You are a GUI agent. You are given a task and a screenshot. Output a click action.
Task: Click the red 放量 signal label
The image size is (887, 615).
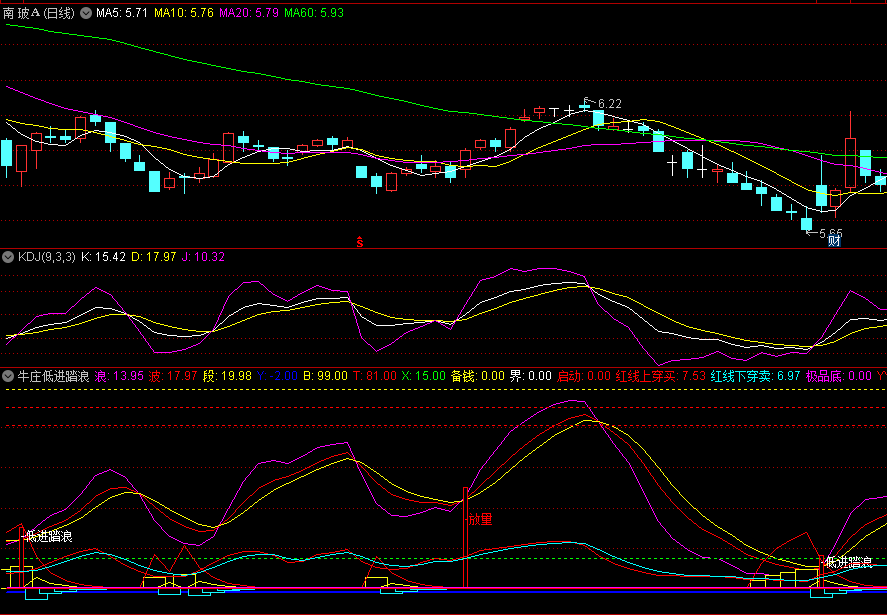pos(481,519)
